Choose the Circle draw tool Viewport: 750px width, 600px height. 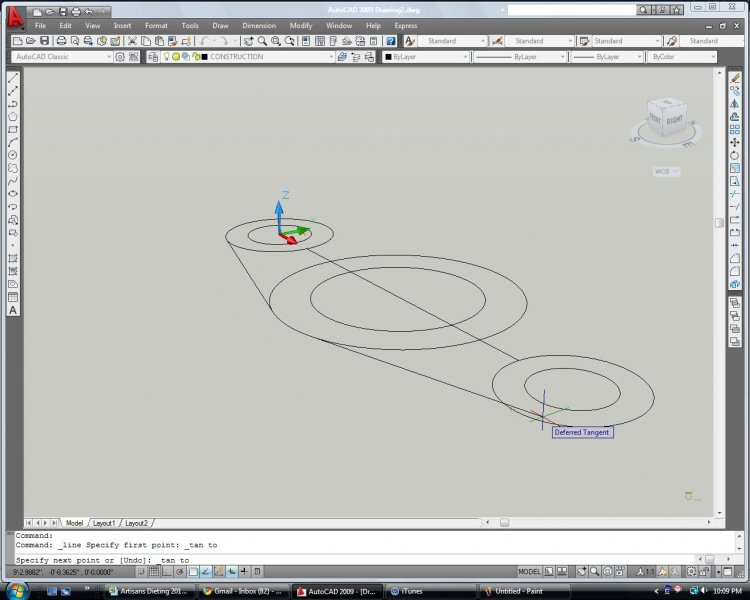13,155
